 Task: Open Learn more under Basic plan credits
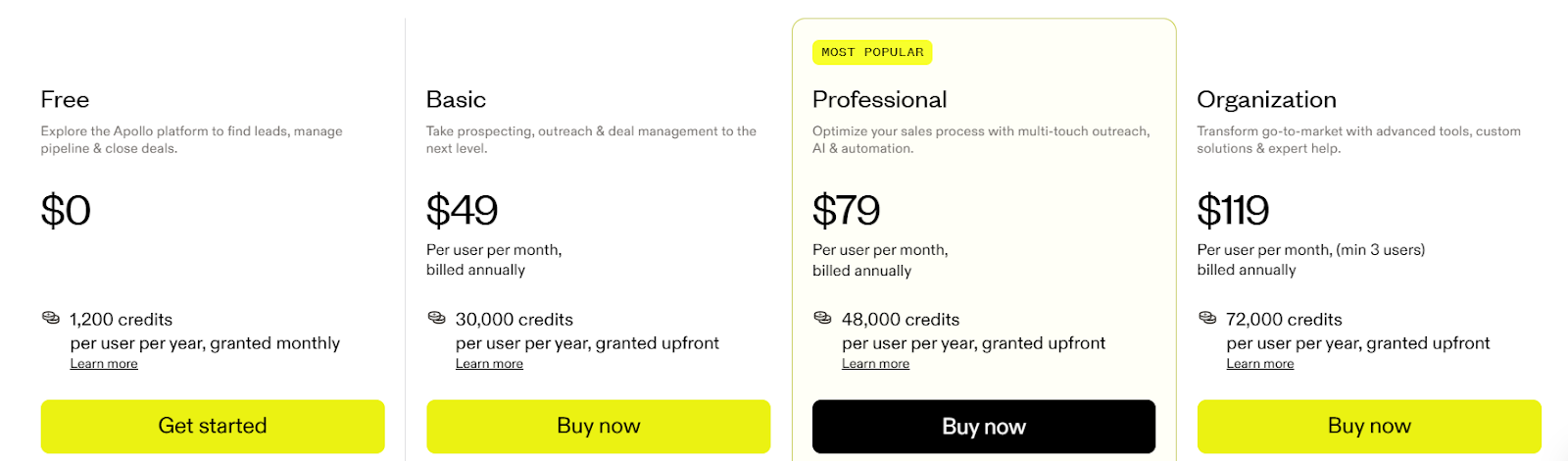(x=489, y=364)
